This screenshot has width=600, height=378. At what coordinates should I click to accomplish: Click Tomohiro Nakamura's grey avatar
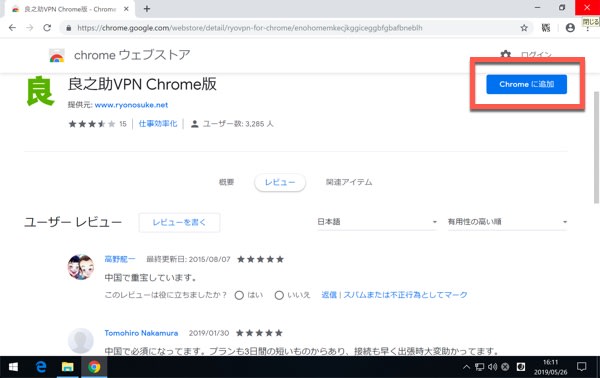pos(81,341)
